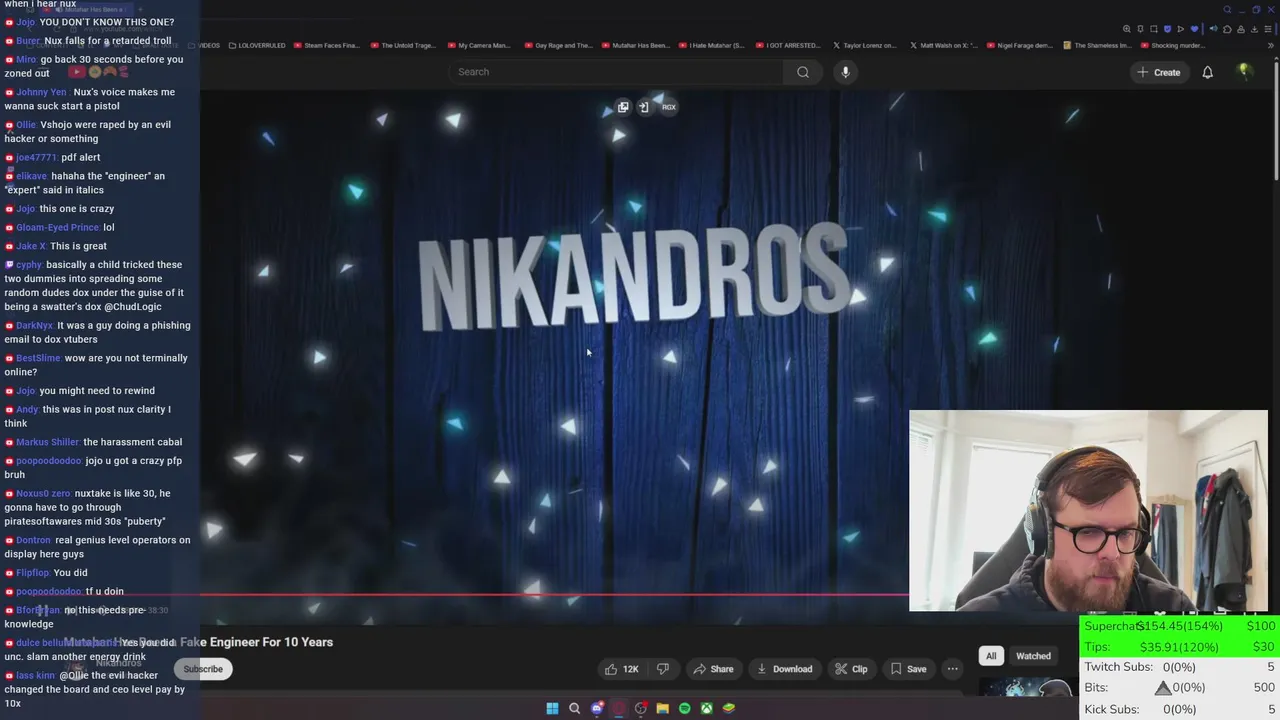
Task: Open the recommended video thumbnail below filter chips
Action: (1027, 687)
